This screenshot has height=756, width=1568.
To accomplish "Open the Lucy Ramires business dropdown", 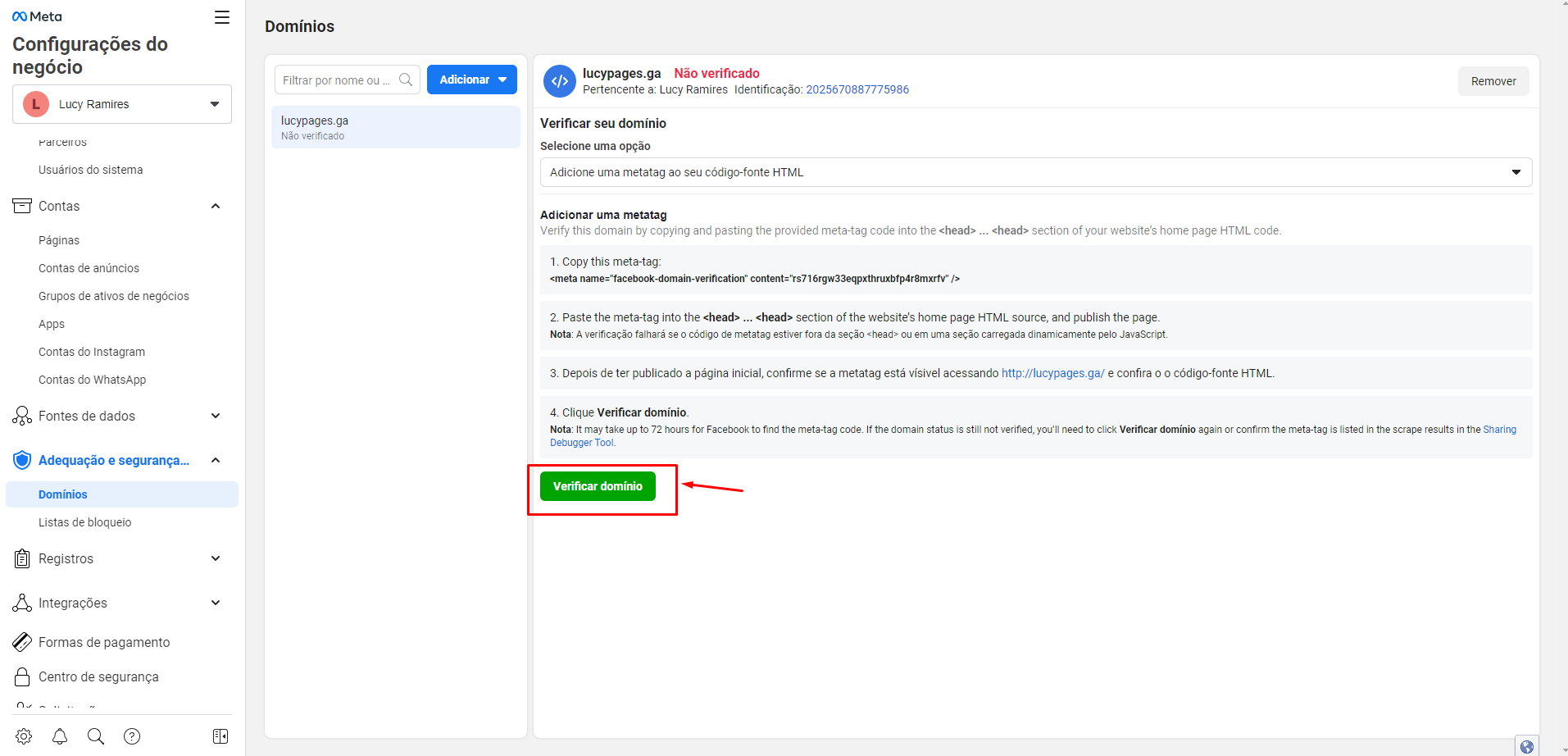I will click(122, 104).
